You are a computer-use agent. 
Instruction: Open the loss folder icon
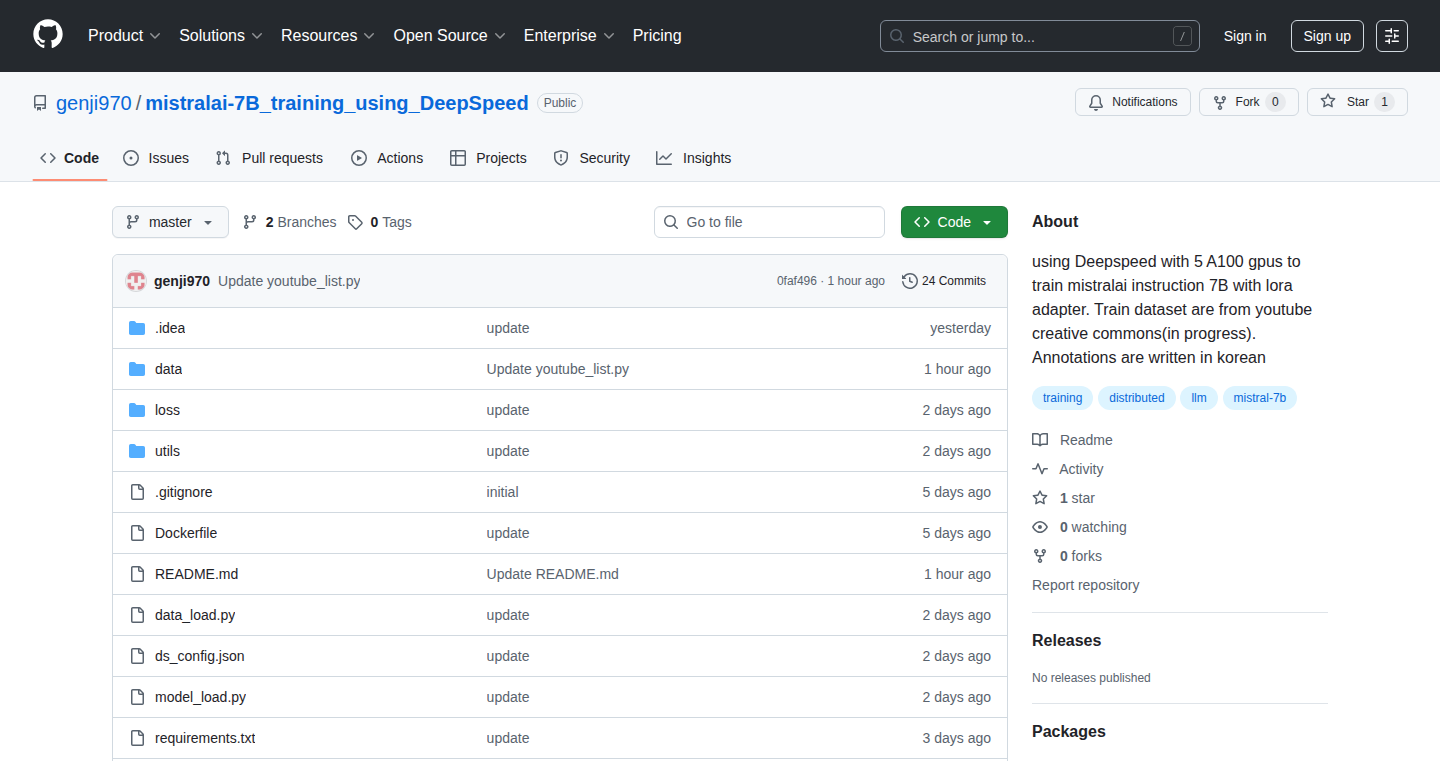pos(137,410)
